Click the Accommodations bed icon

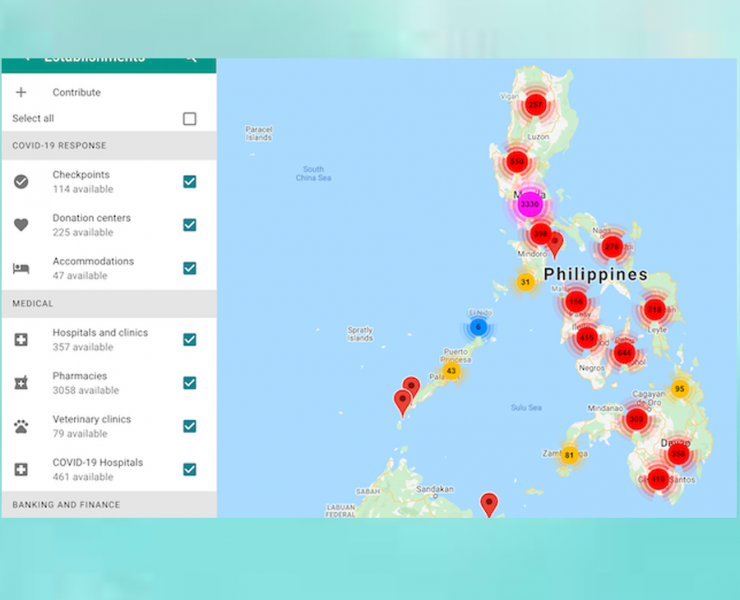(21, 269)
